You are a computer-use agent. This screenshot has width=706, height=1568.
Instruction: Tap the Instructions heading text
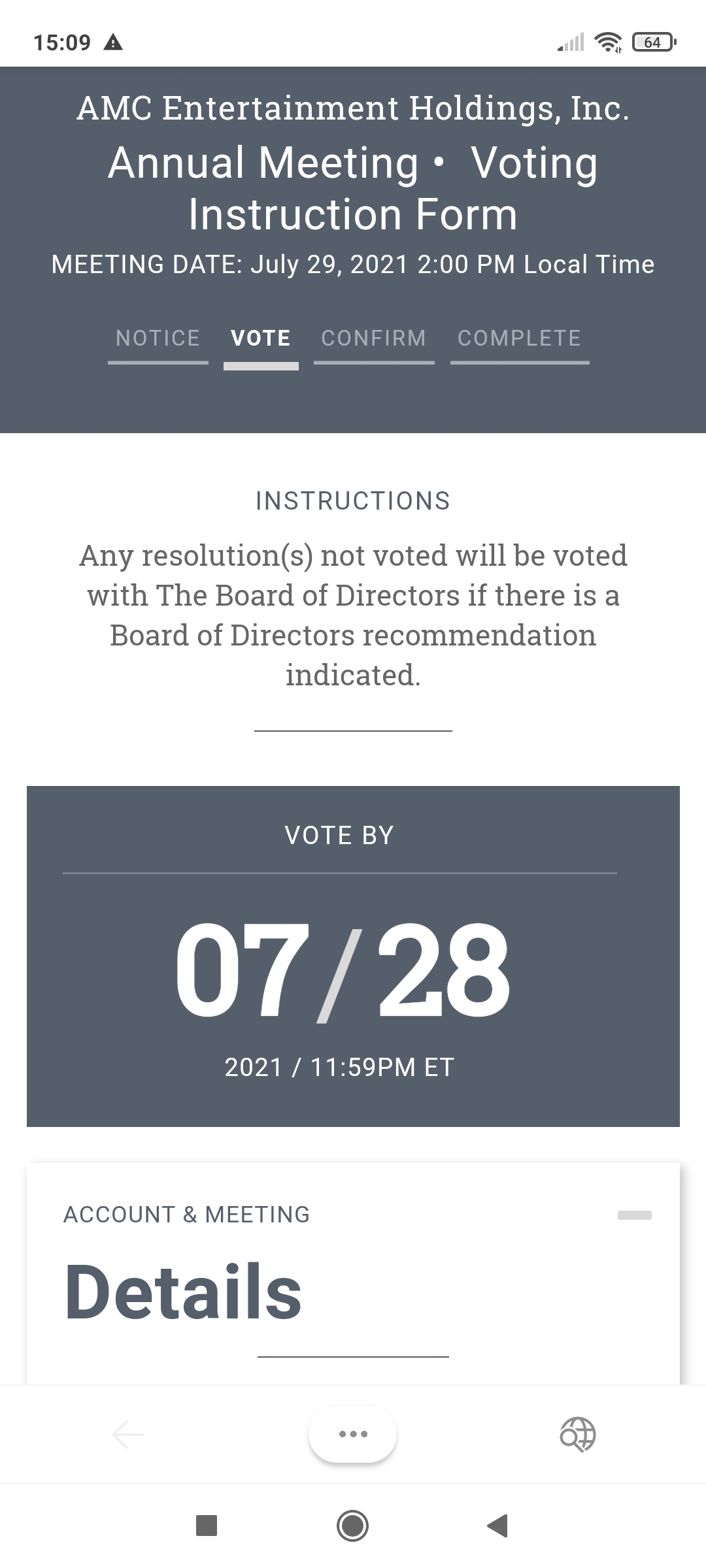click(x=353, y=500)
